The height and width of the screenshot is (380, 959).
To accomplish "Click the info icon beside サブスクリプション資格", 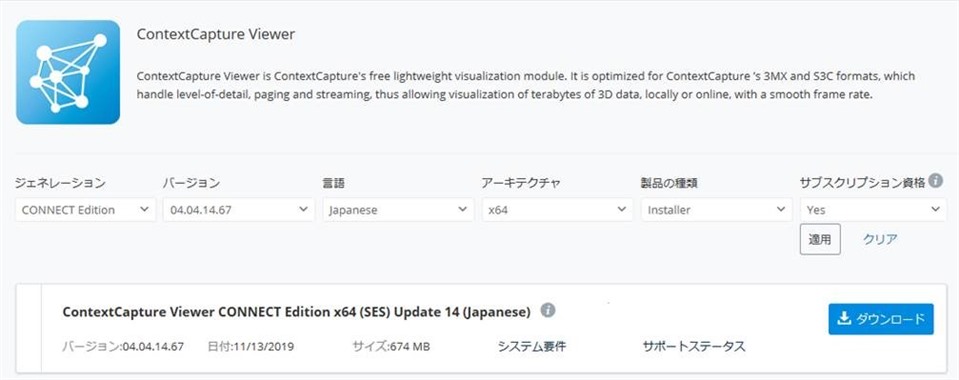I will [935, 181].
